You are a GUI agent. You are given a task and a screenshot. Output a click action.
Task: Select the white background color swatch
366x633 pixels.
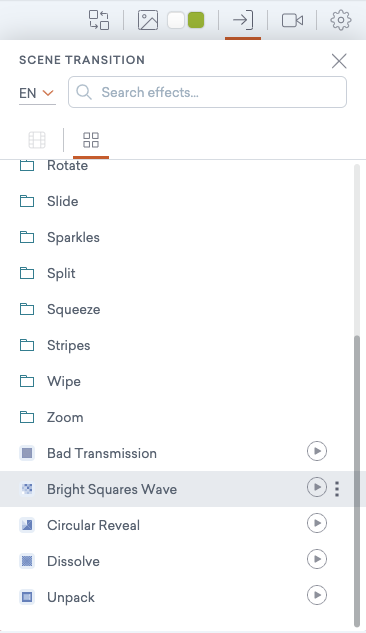(x=176, y=20)
